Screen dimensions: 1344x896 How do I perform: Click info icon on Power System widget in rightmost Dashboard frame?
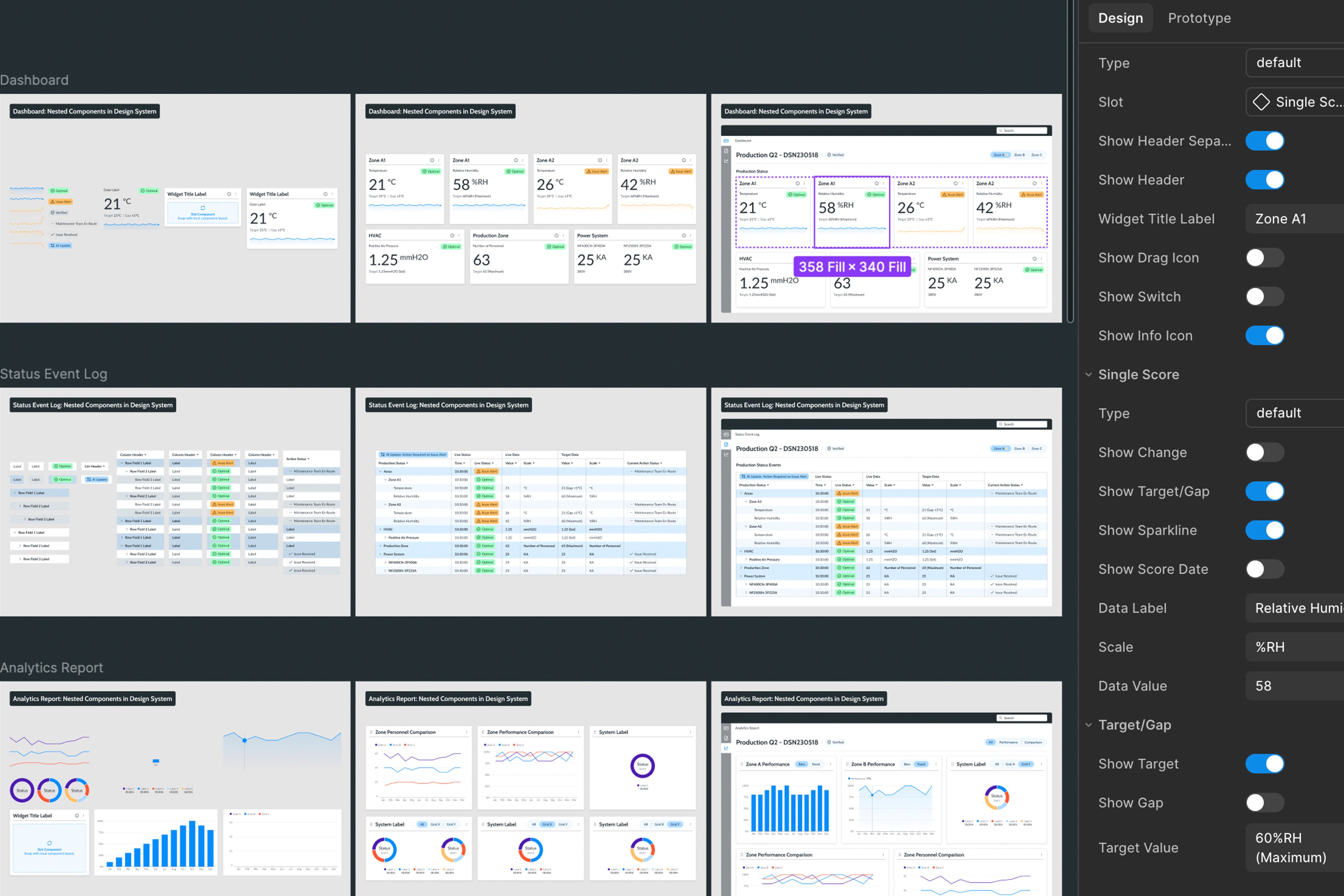click(x=1034, y=259)
